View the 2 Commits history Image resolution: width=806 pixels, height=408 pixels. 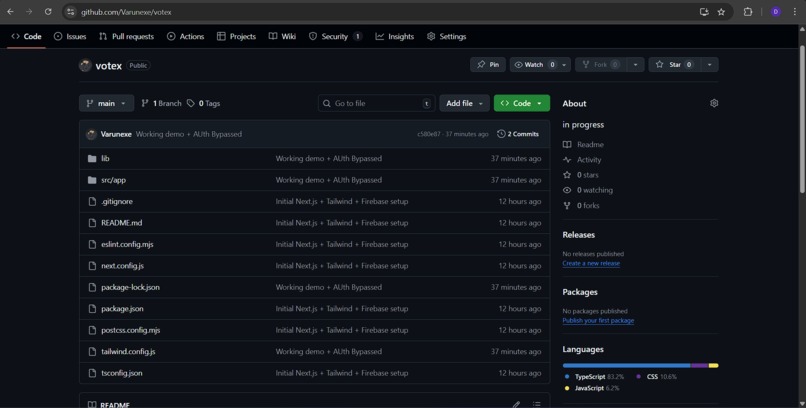coord(518,134)
